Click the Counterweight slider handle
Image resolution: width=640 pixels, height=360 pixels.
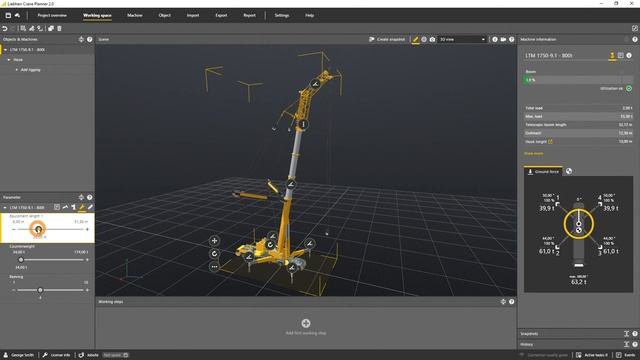pyautogui.click(x=21, y=260)
